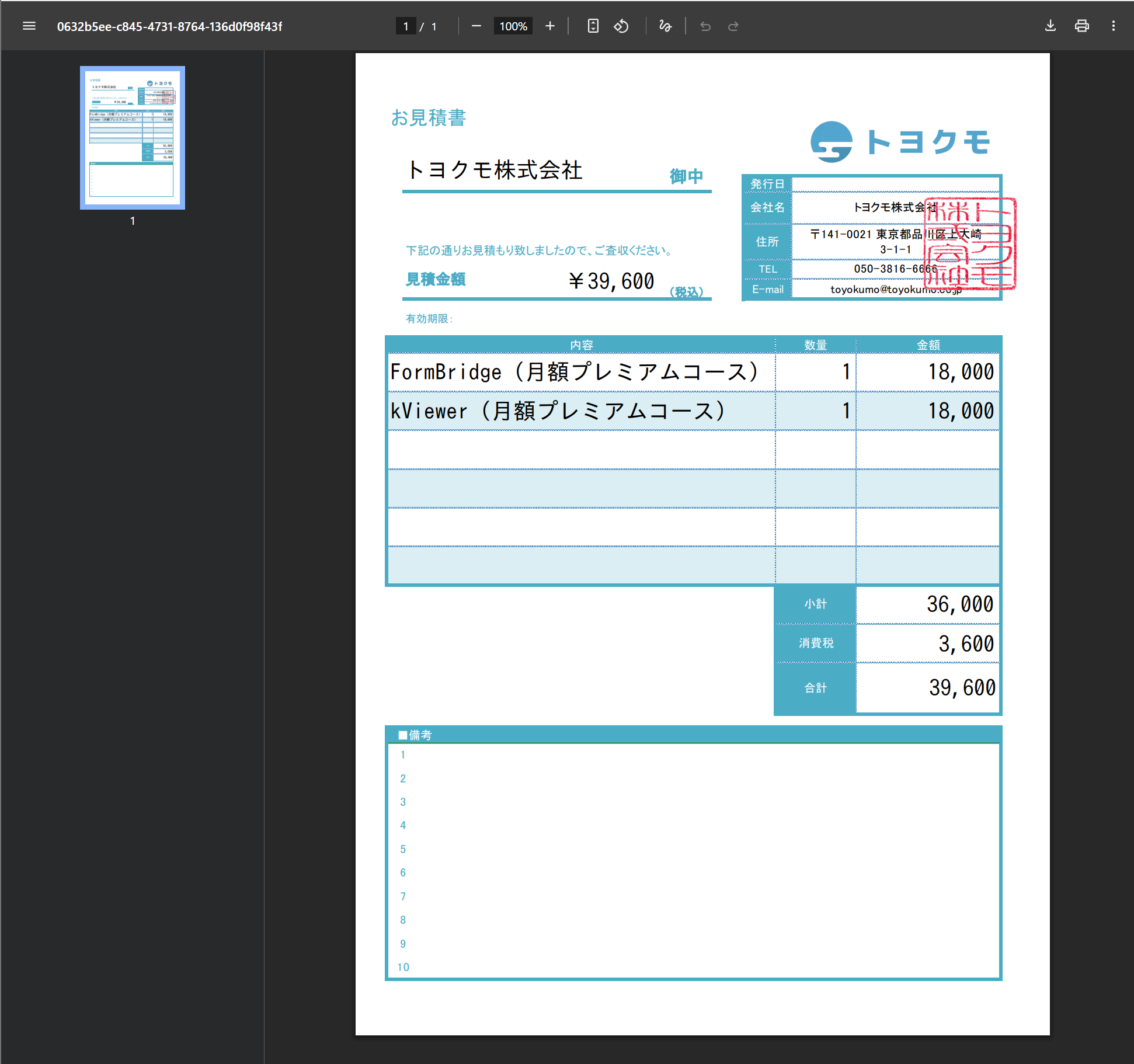The width and height of the screenshot is (1134, 1064).
Task: Click the 金額 column header
Action: (x=928, y=345)
